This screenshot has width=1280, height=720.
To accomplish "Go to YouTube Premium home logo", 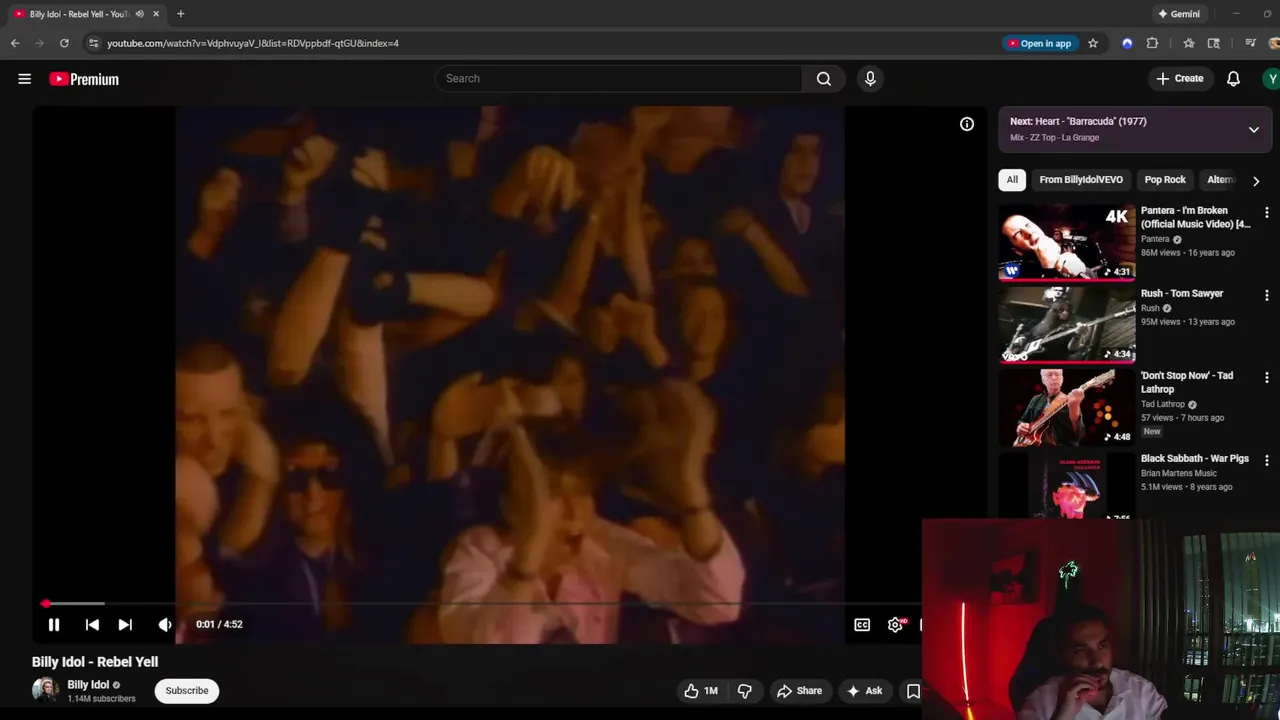I will pyautogui.click(x=84, y=79).
